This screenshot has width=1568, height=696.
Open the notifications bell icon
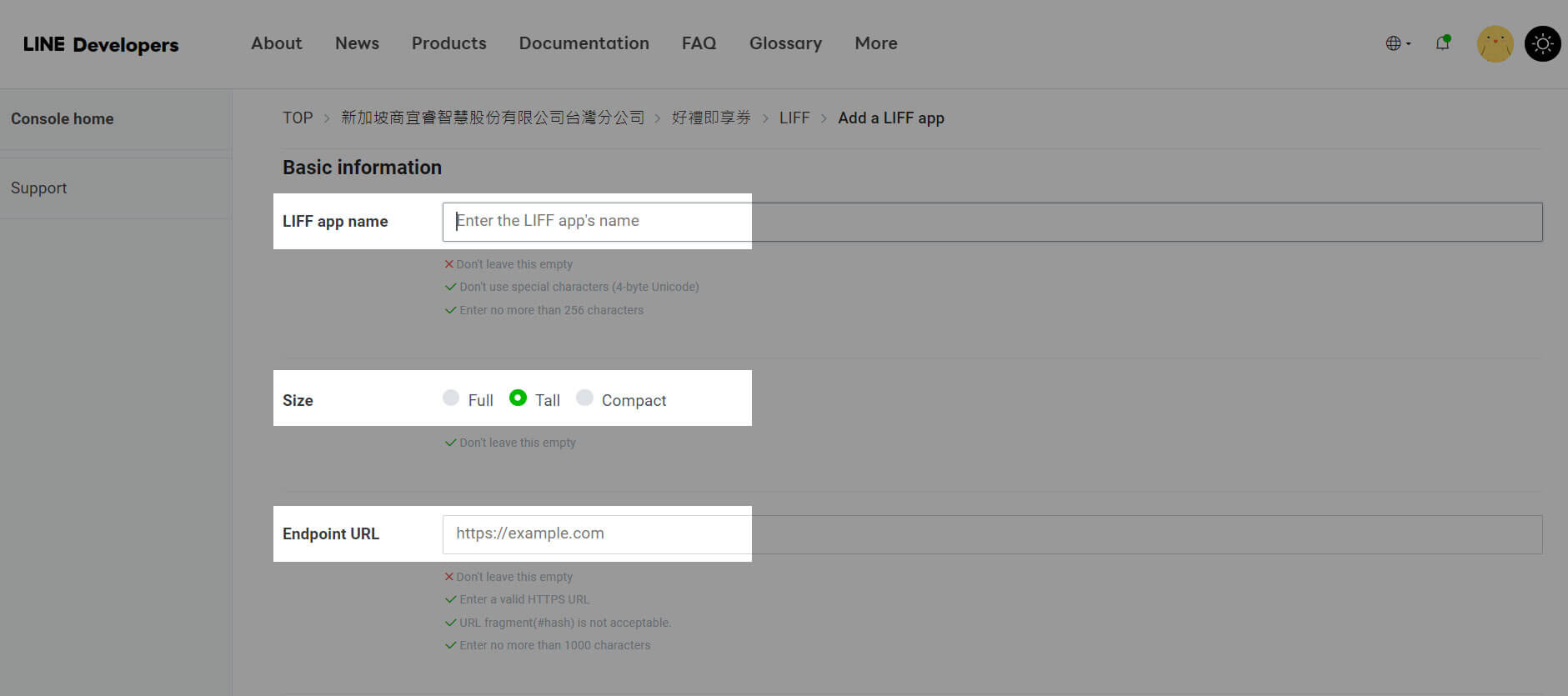coord(1442,43)
